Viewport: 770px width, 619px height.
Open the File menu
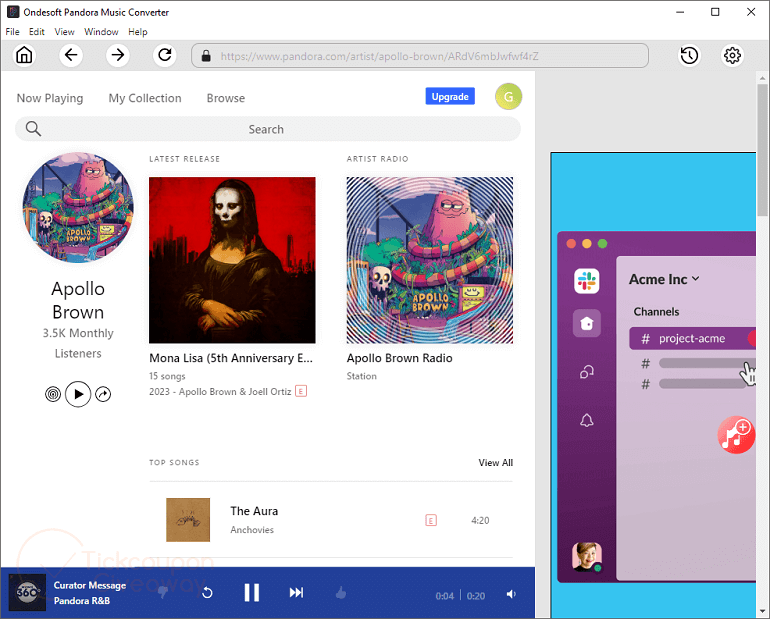(x=12, y=32)
